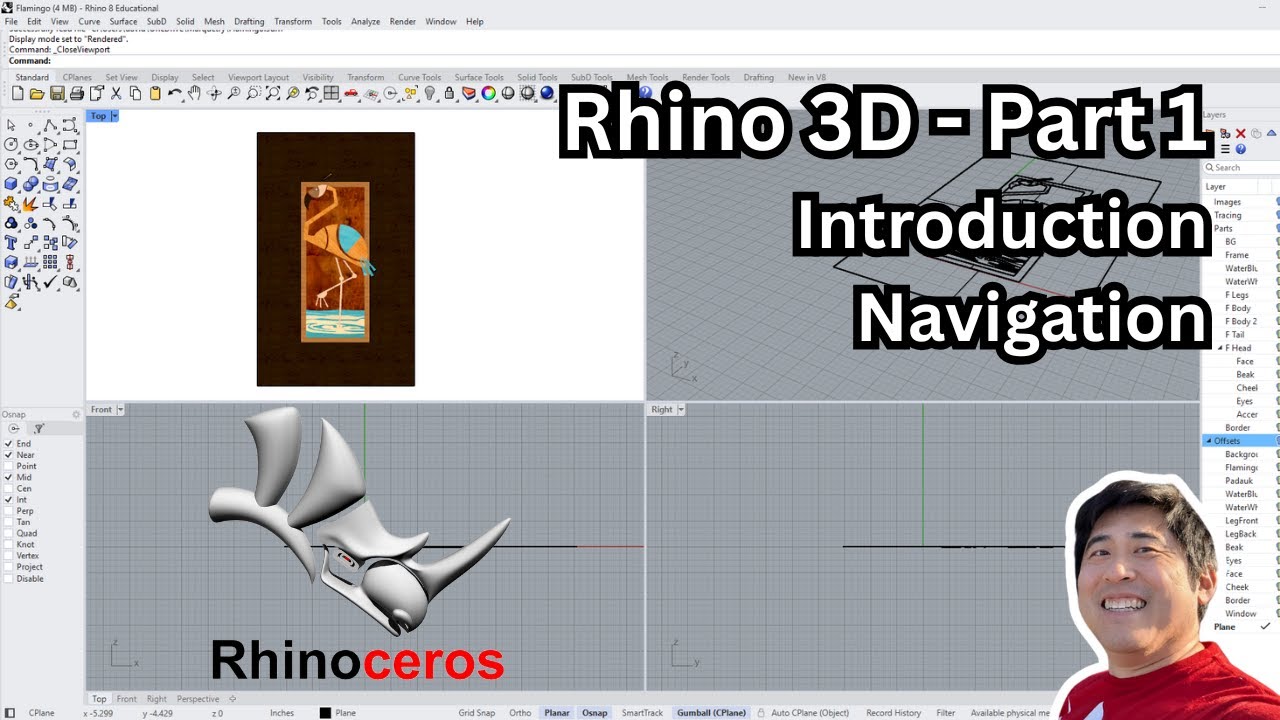Viewport: 1280px width, 720px height.
Task: Uncheck the Near osnap checkbox
Action: pyautogui.click(x=9, y=455)
